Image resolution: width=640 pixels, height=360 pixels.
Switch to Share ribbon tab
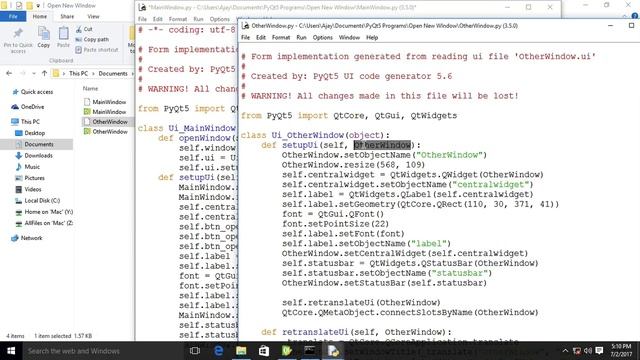click(x=67, y=16)
